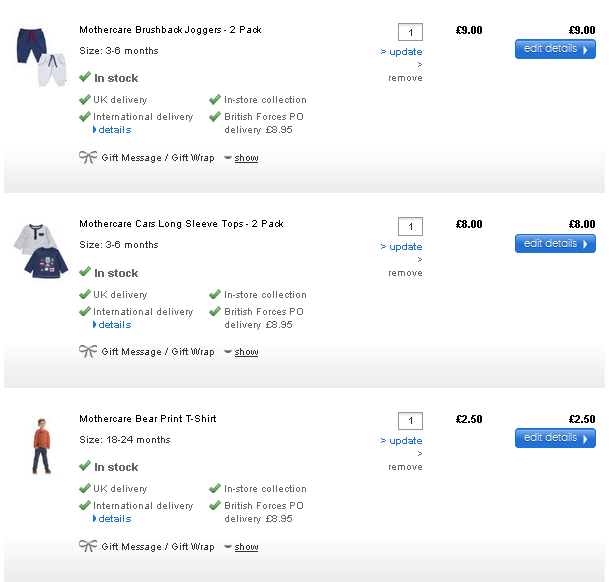Image resolution: width=609 pixels, height=582 pixels.
Task: Remove Bear Print T-Shirt from basket
Action: pyautogui.click(x=405, y=467)
